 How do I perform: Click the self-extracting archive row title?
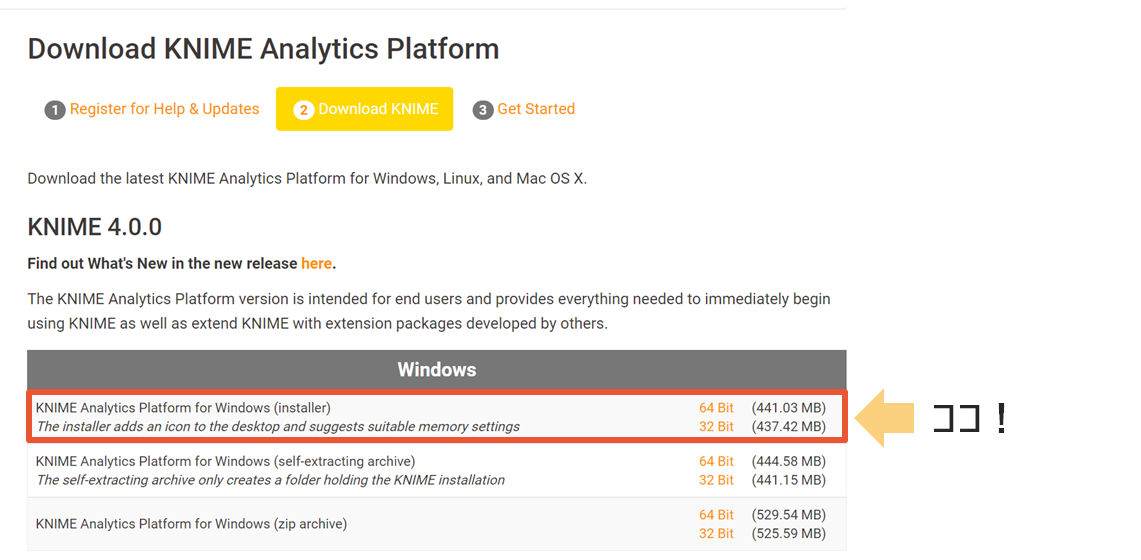[225, 461]
